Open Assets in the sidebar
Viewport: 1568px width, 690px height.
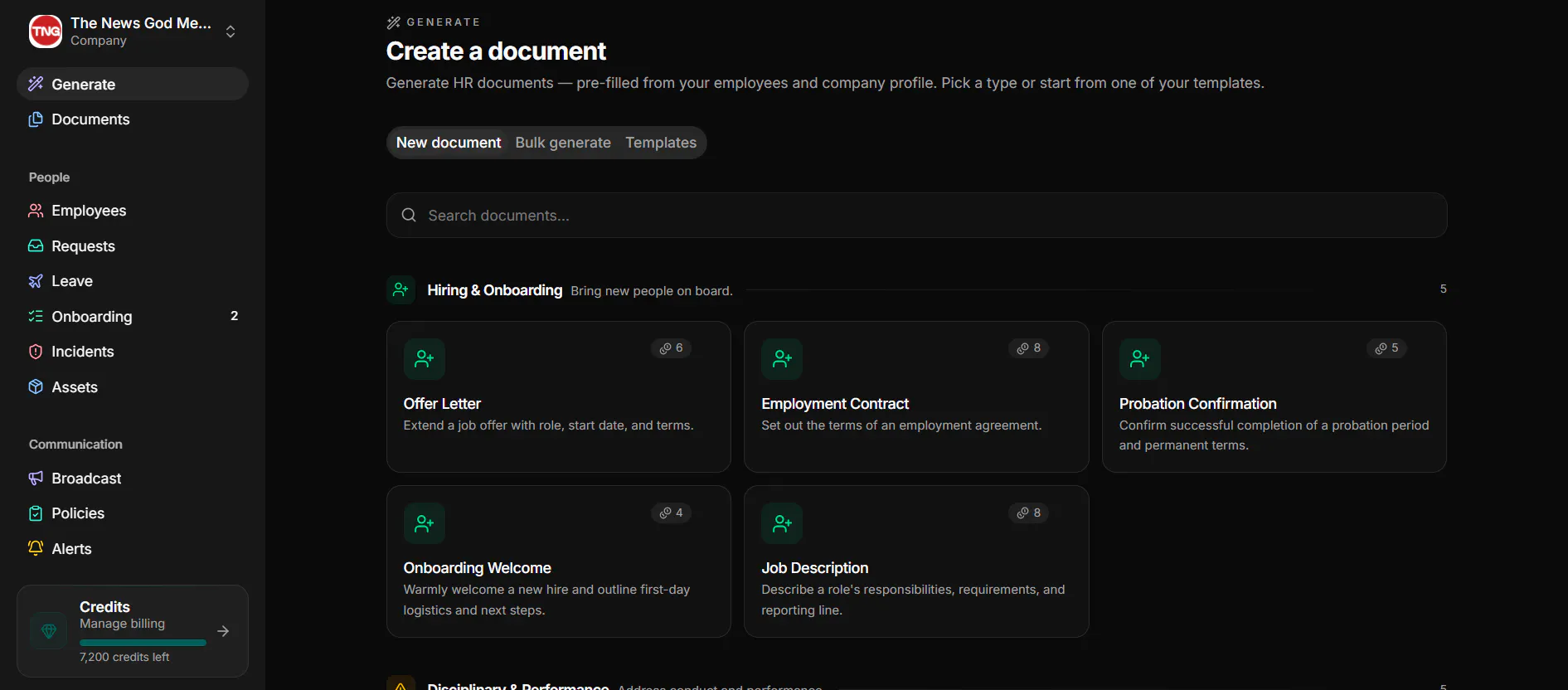pos(133,387)
